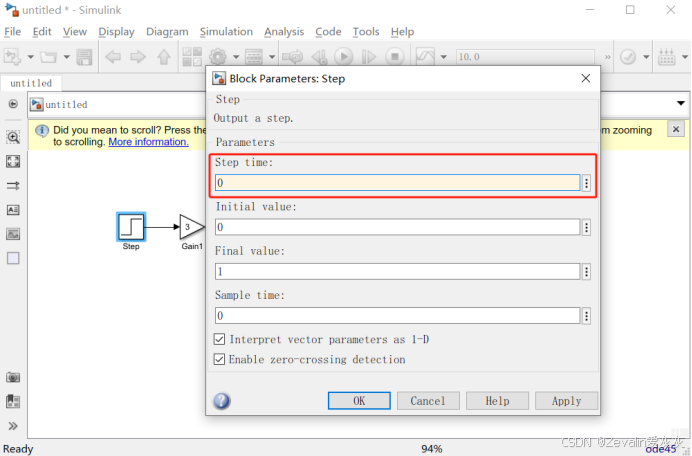Click the Build Model toolbar icon

tap(666, 57)
